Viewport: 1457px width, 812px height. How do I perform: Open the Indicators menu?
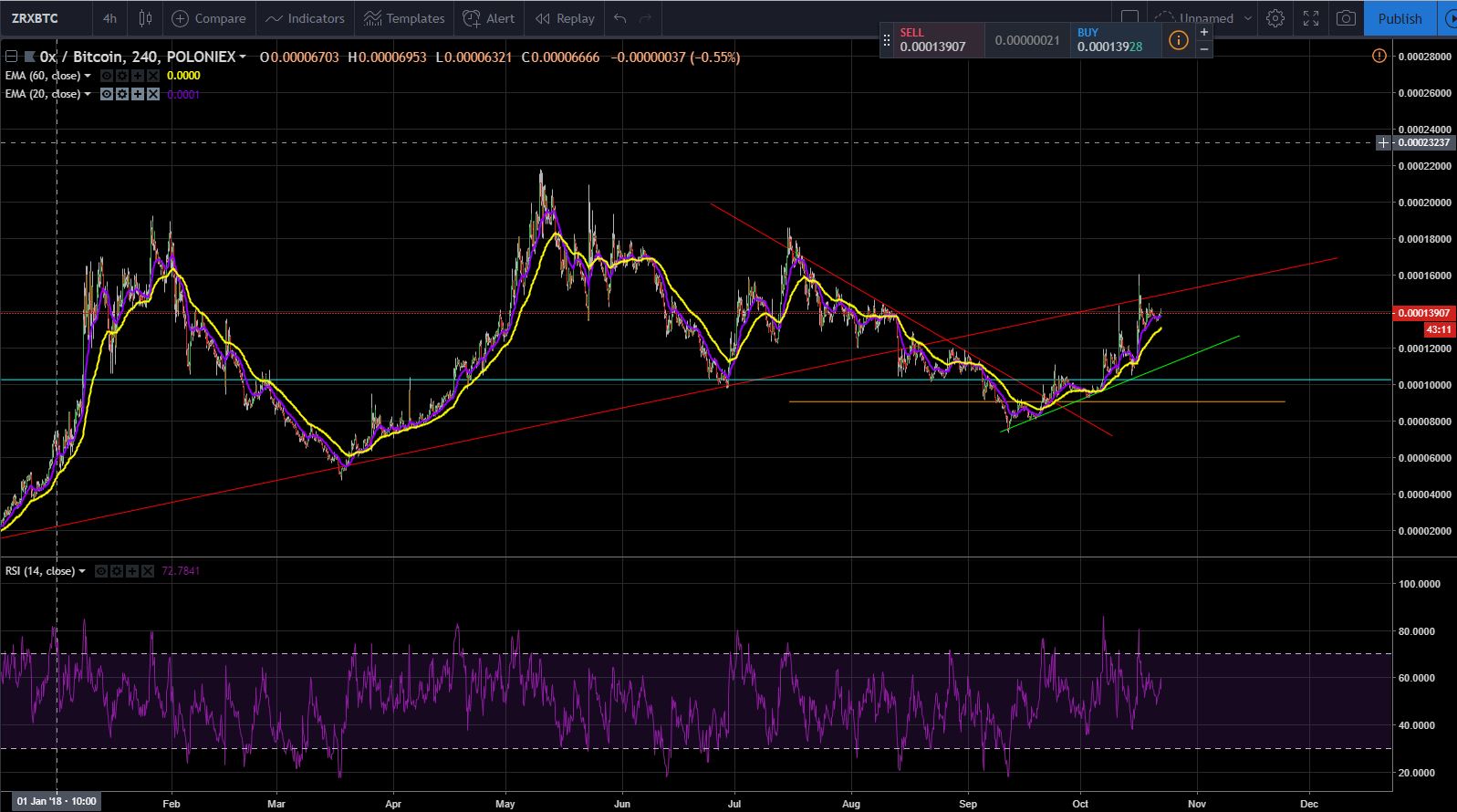click(305, 18)
